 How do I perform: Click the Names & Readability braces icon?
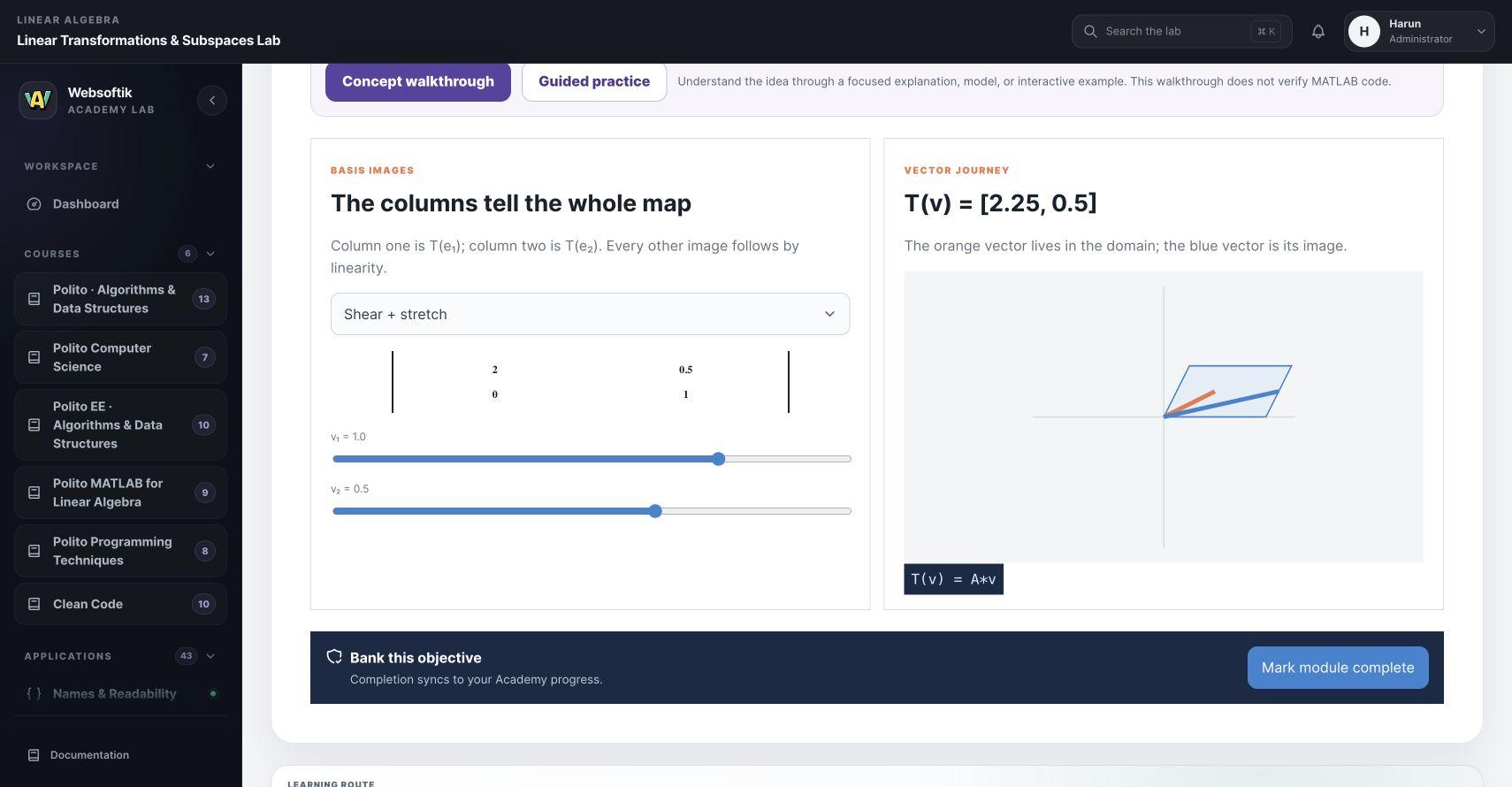click(34, 693)
